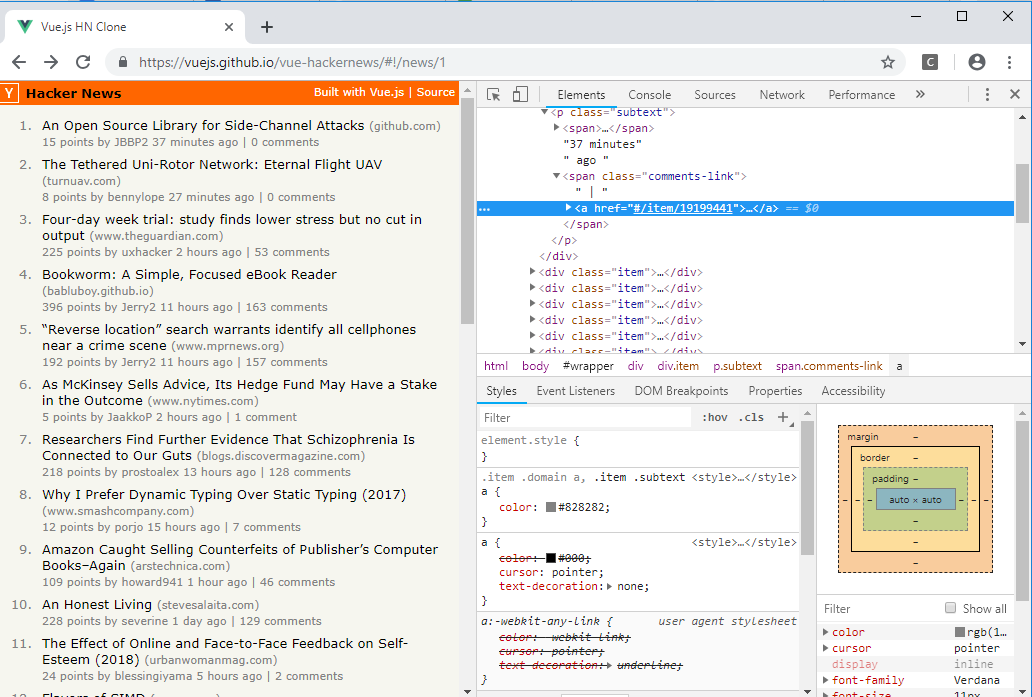Select #wrapper in the breadcrumb
Screen dimensions: 1032x697
[588, 366]
